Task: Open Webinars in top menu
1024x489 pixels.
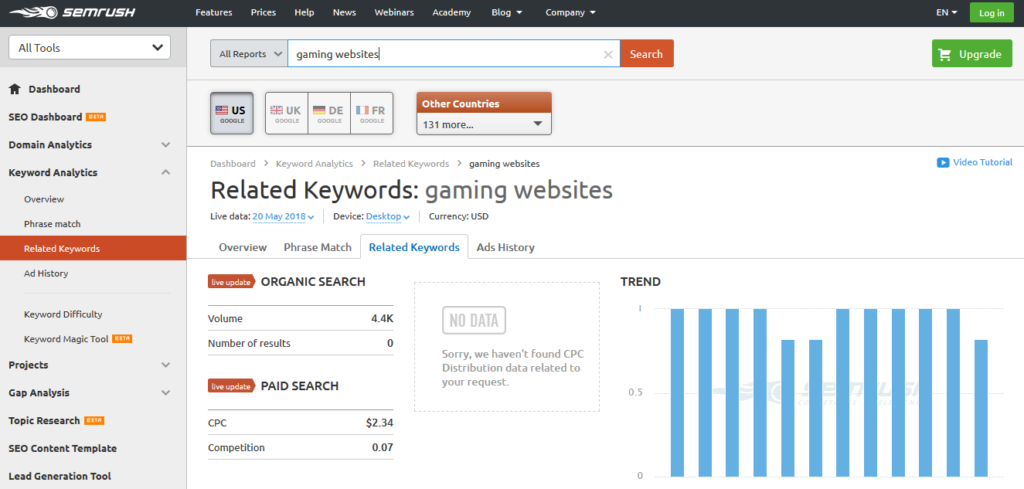Action: coord(394,12)
